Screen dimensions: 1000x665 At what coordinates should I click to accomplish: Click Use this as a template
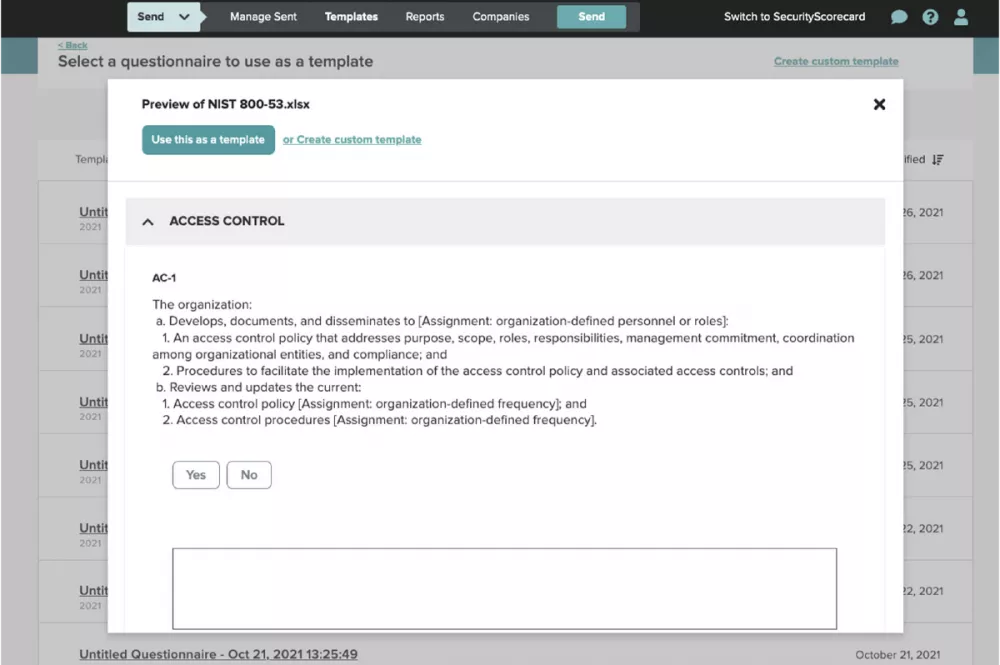coord(208,140)
